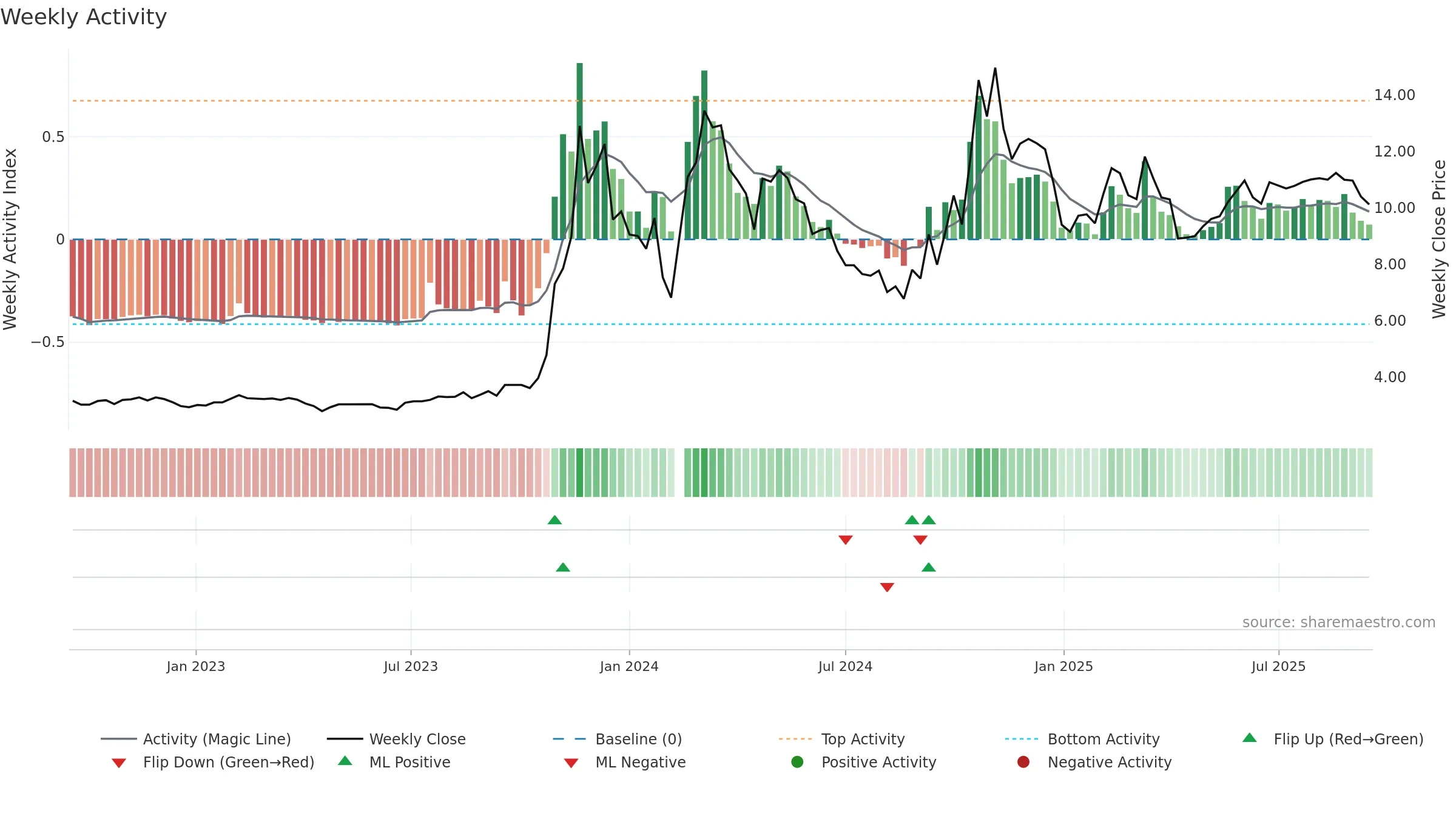Toggle the Activity (Magic Line) legend entry
Viewport: 1456px width, 819px height.
coord(196,739)
